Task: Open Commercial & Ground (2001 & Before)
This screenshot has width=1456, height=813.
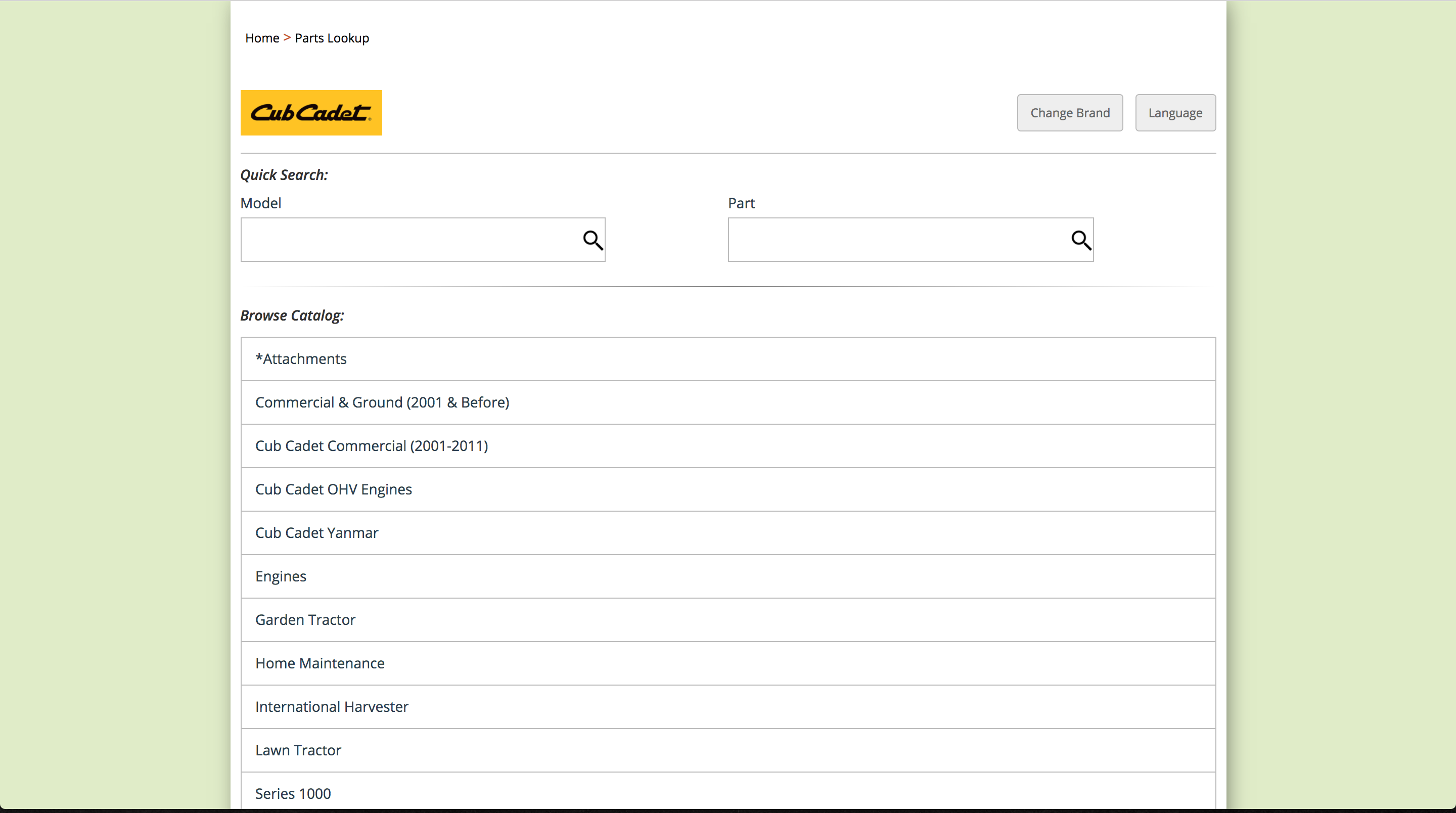Action: pyautogui.click(x=728, y=402)
